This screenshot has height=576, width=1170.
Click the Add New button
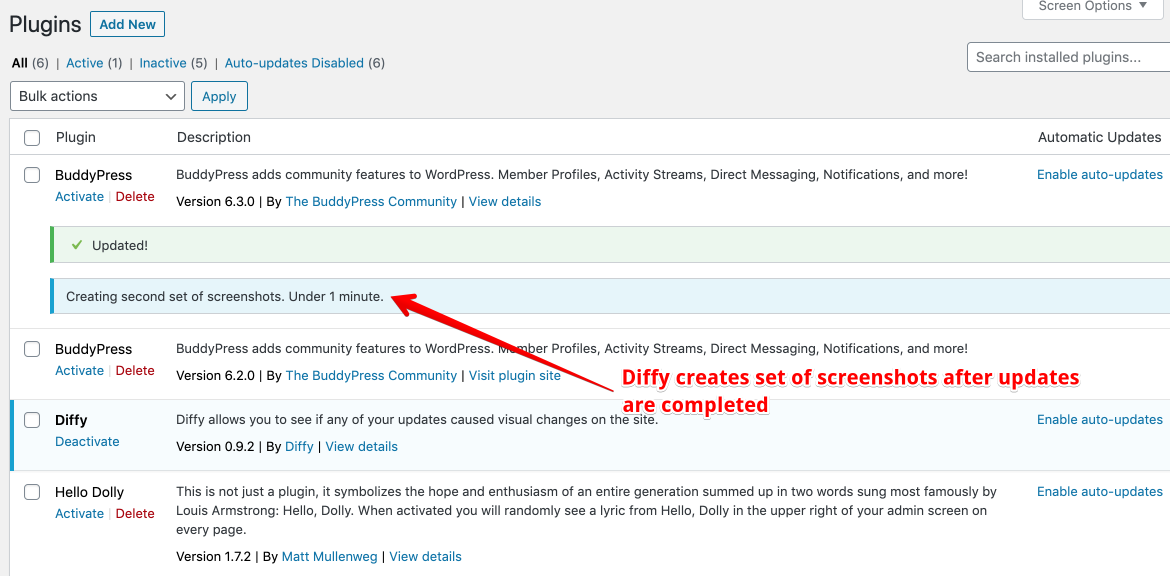click(127, 24)
